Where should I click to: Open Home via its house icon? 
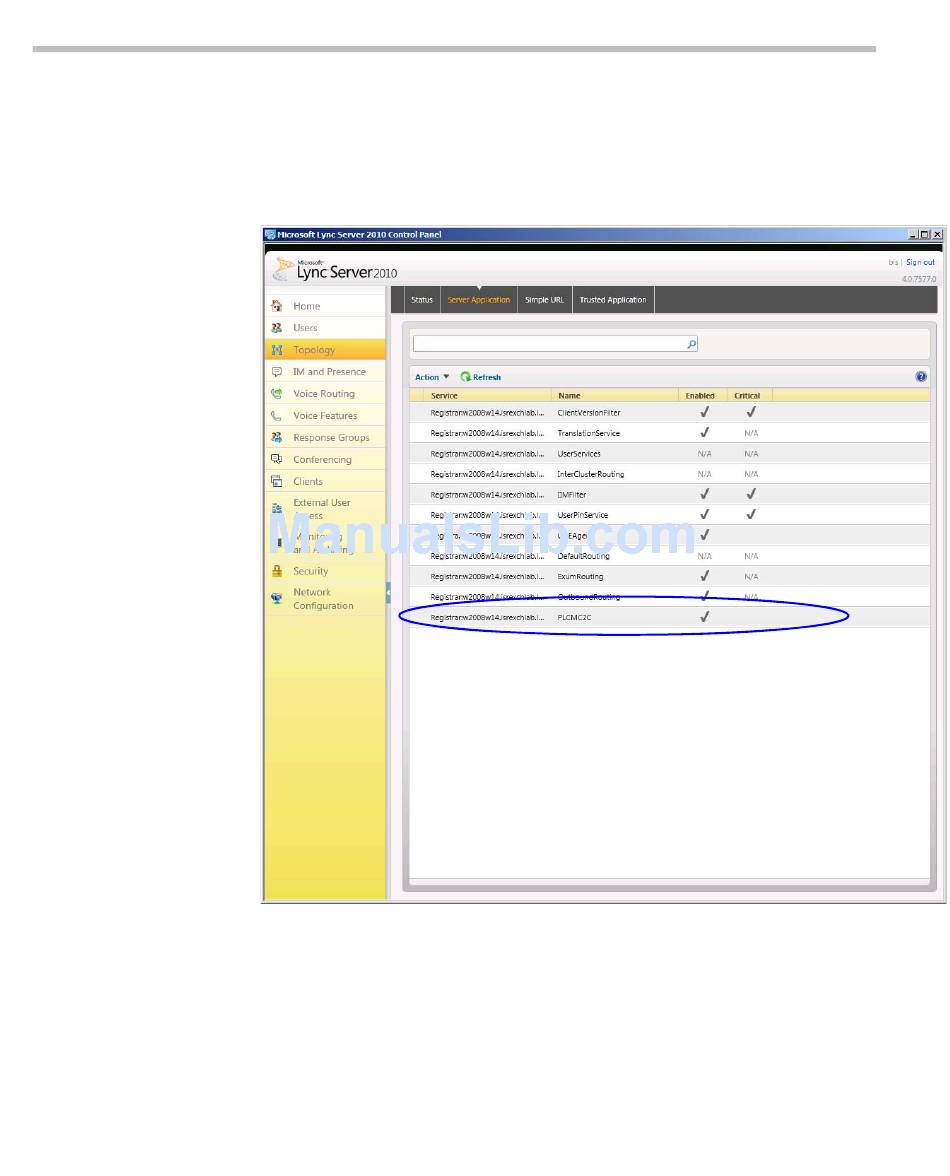click(x=277, y=306)
